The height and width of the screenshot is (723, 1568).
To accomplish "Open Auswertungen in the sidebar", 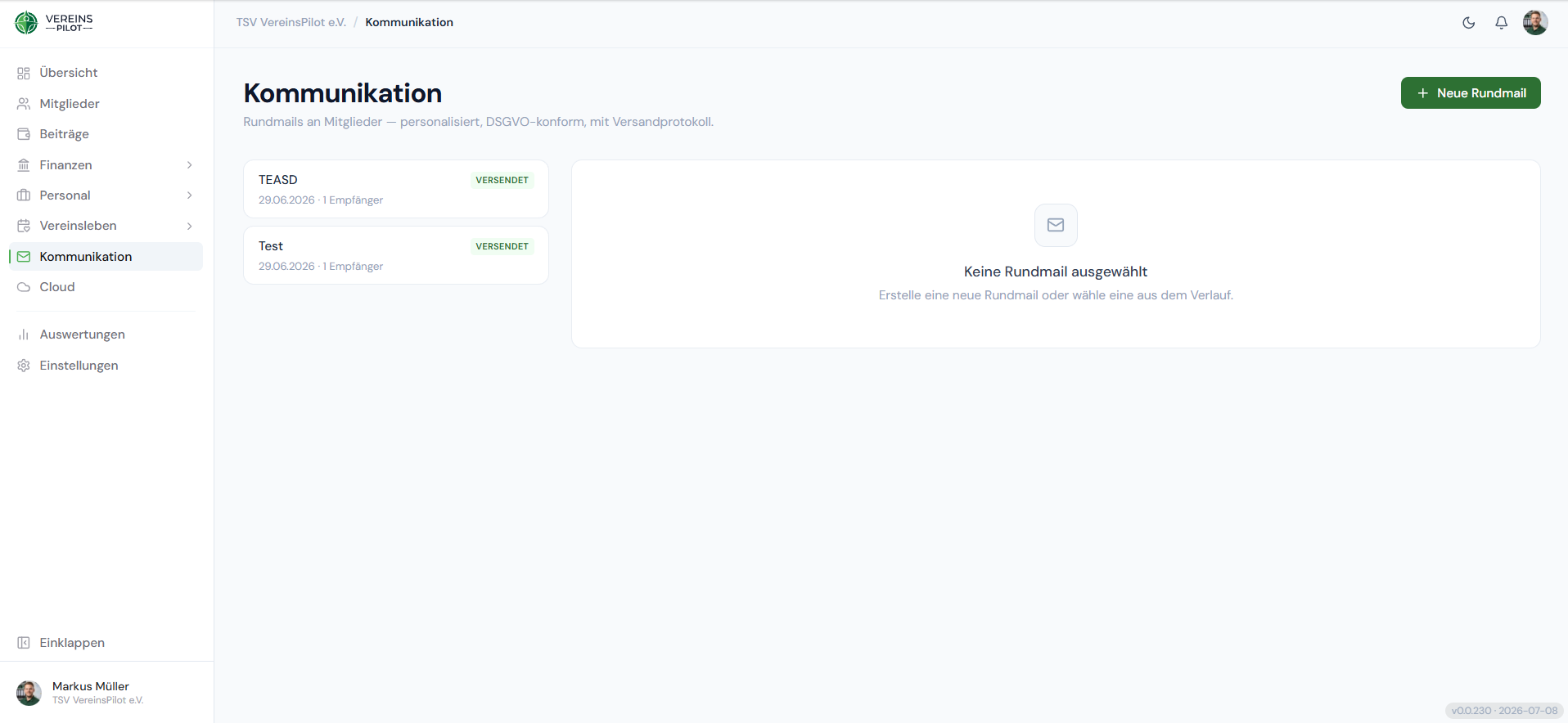I will 106,335.
